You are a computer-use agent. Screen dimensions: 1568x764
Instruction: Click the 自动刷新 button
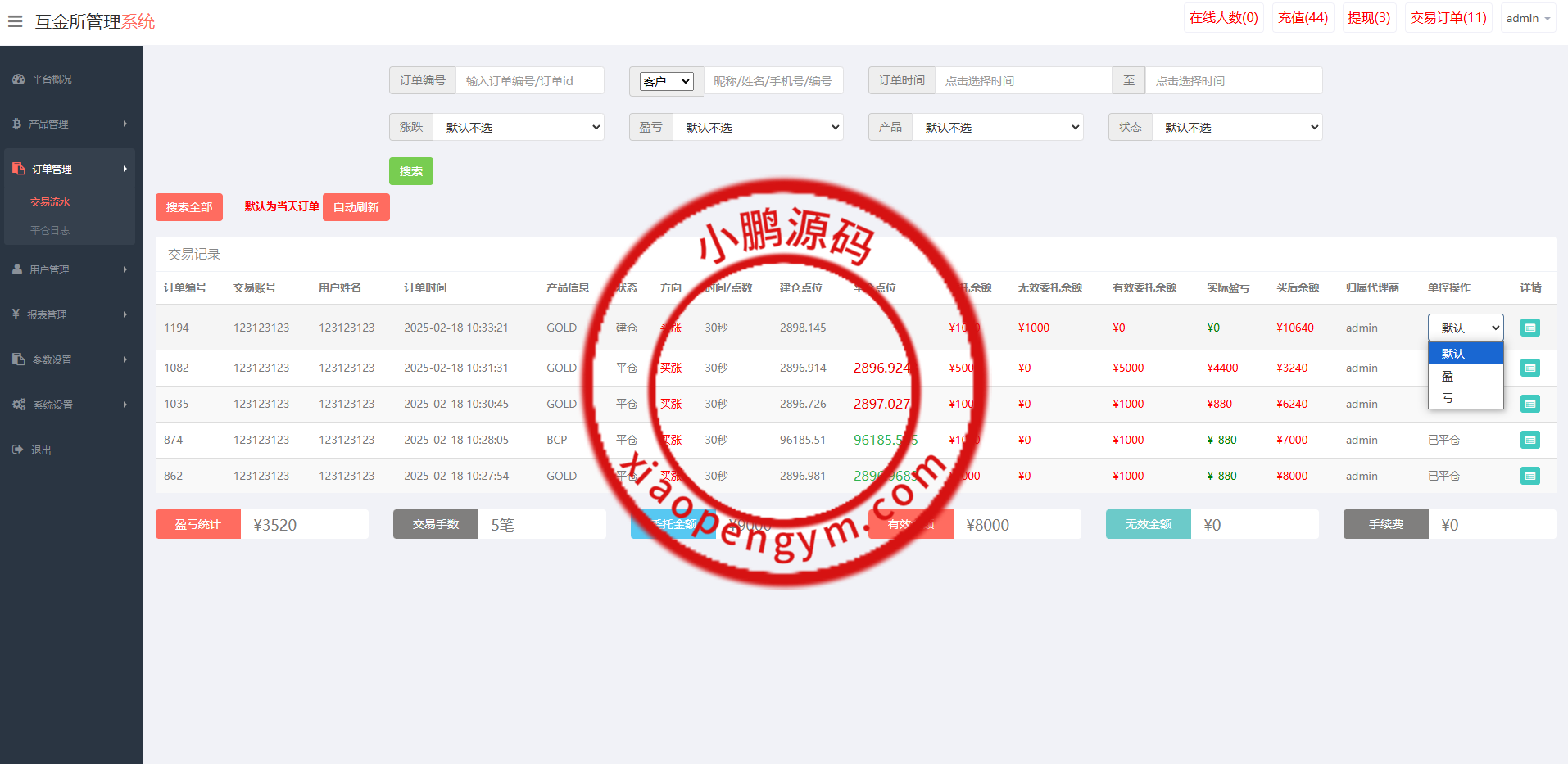(x=356, y=206)
